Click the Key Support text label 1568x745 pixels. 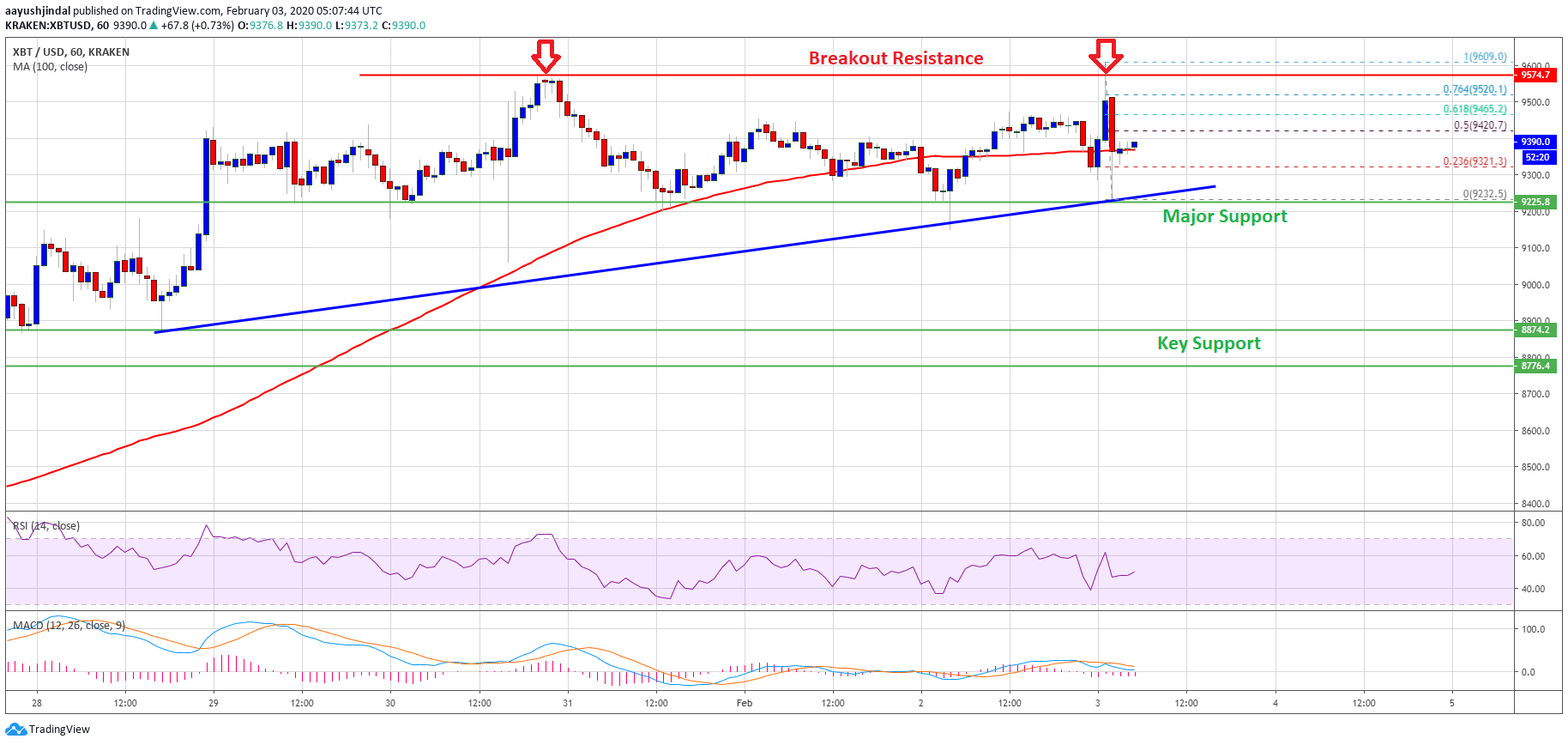click(x=1209, y=343)
